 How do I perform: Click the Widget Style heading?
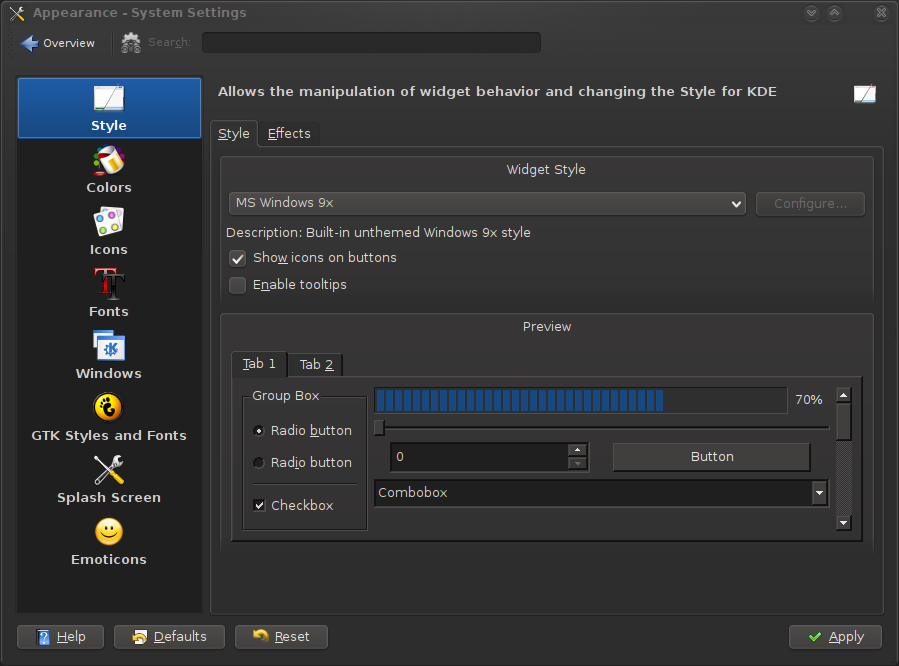[546, 170]
